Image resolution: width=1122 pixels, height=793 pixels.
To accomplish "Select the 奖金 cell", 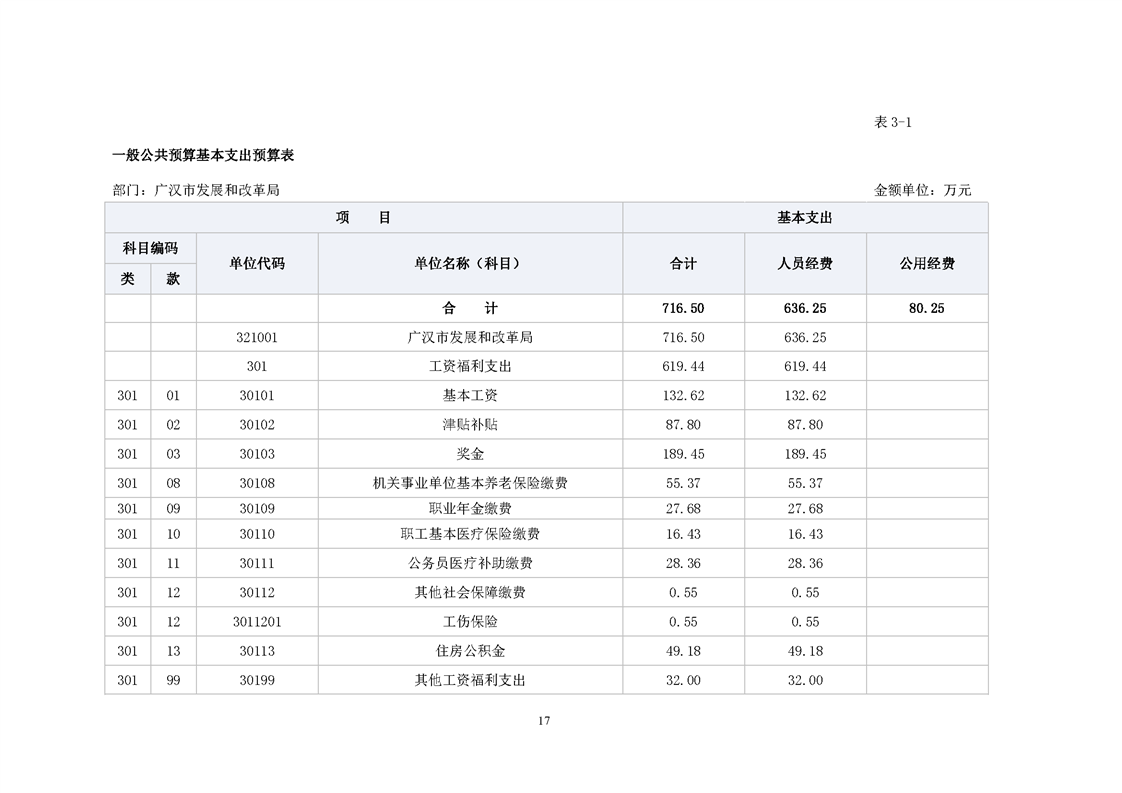I will [x=470, y=454].
